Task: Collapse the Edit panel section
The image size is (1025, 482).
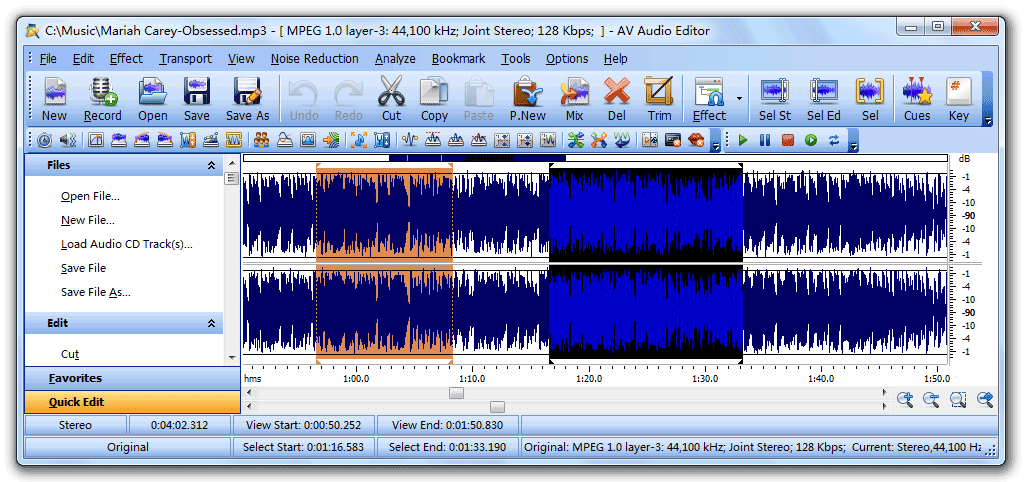Action: [x=211, y=324]
